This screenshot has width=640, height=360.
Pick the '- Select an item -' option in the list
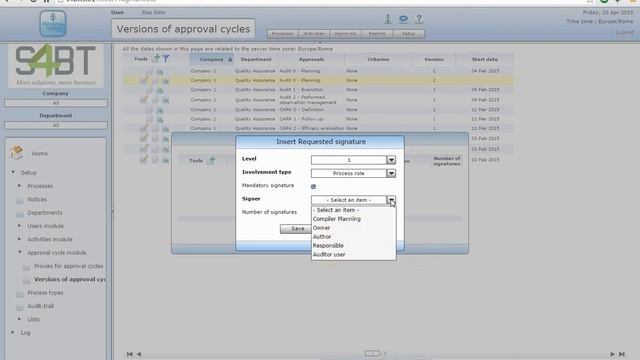coord(353,210)
